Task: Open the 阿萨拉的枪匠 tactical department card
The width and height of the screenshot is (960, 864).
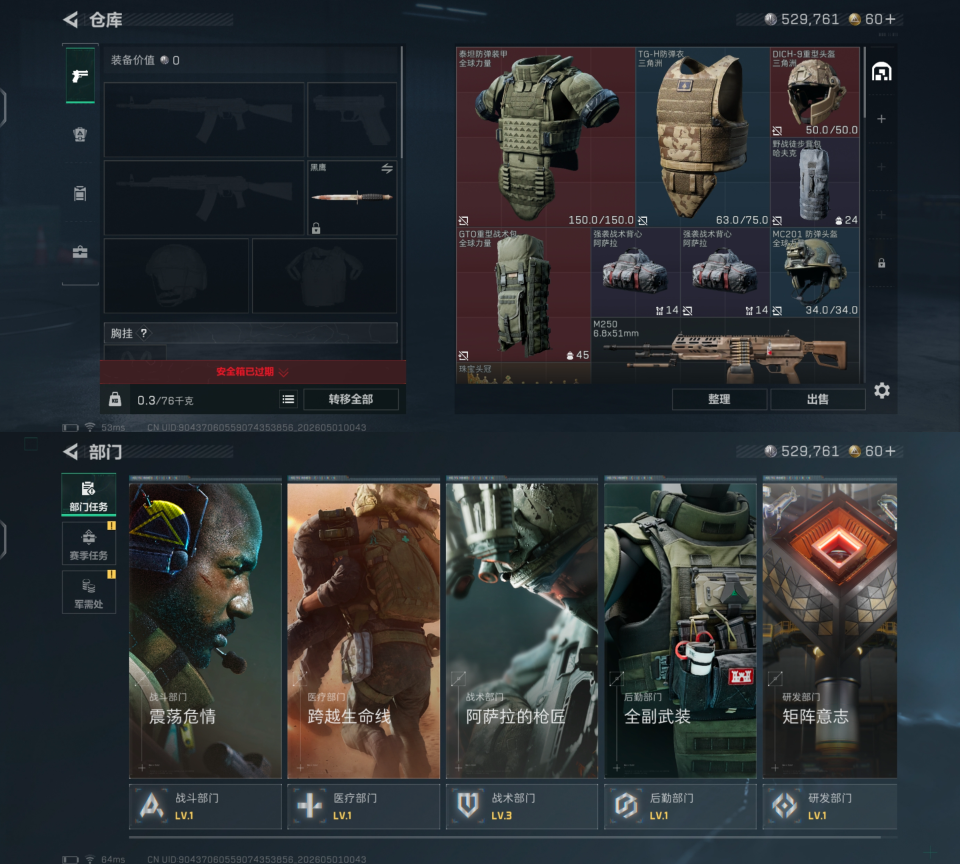Action: point(522,630)
